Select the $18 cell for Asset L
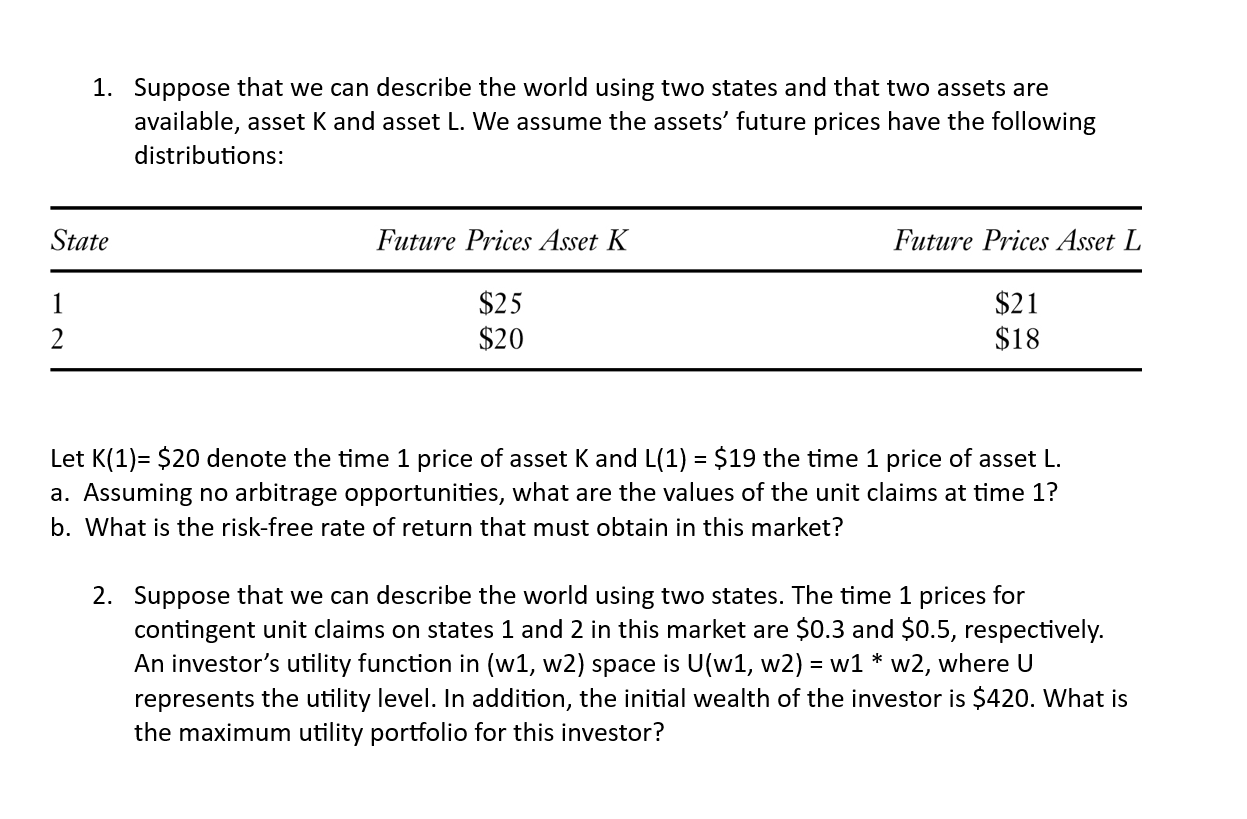 coord(1017,339)
